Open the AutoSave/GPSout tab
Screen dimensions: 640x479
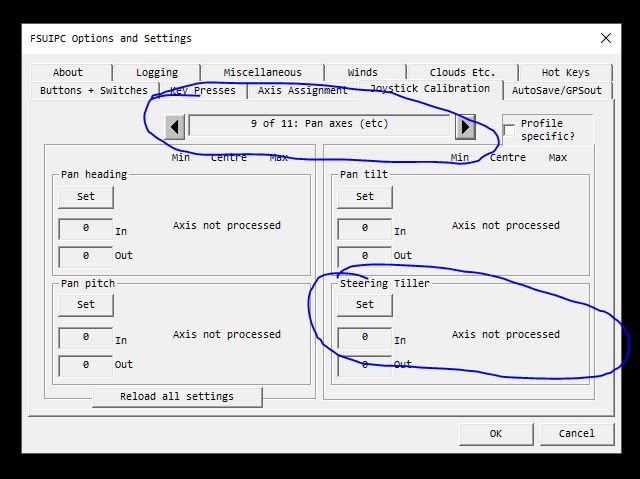[x=557, y=90]
